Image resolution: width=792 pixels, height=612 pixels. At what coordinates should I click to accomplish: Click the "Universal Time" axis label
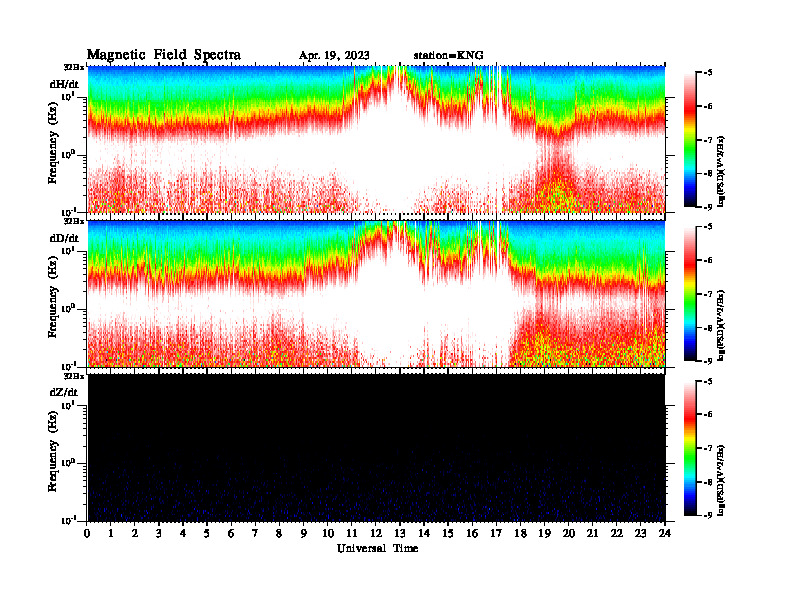pyautogui.click(x=377, y=548)
